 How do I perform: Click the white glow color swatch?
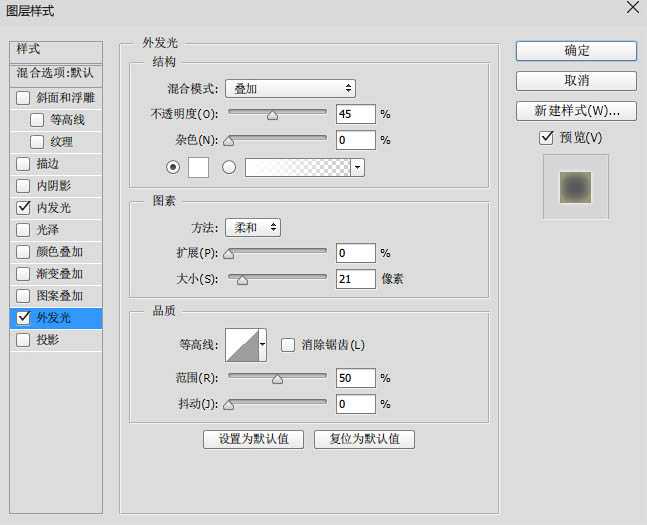(199, 167)
